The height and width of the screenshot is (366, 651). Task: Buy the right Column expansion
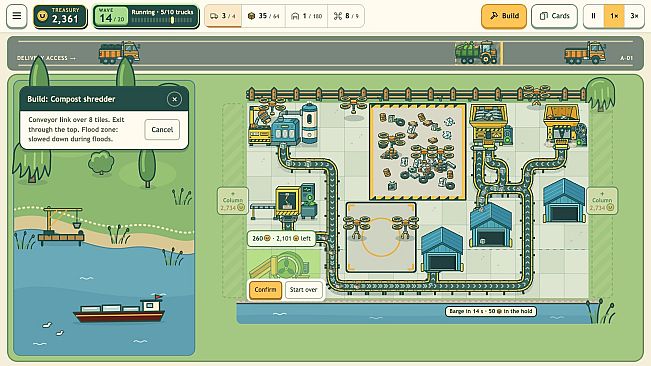pyautogui.click(x=602, y=201)
